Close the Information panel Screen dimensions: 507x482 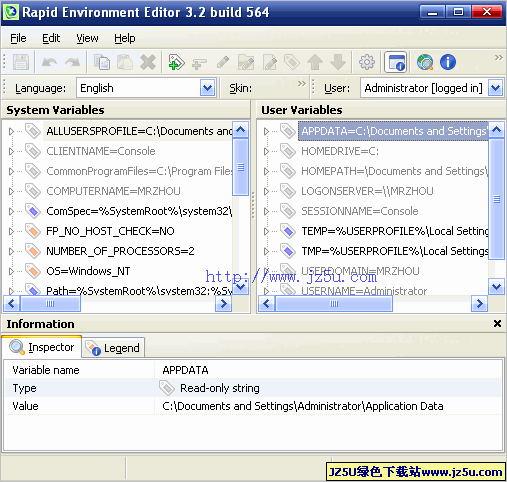click(497, 323)
